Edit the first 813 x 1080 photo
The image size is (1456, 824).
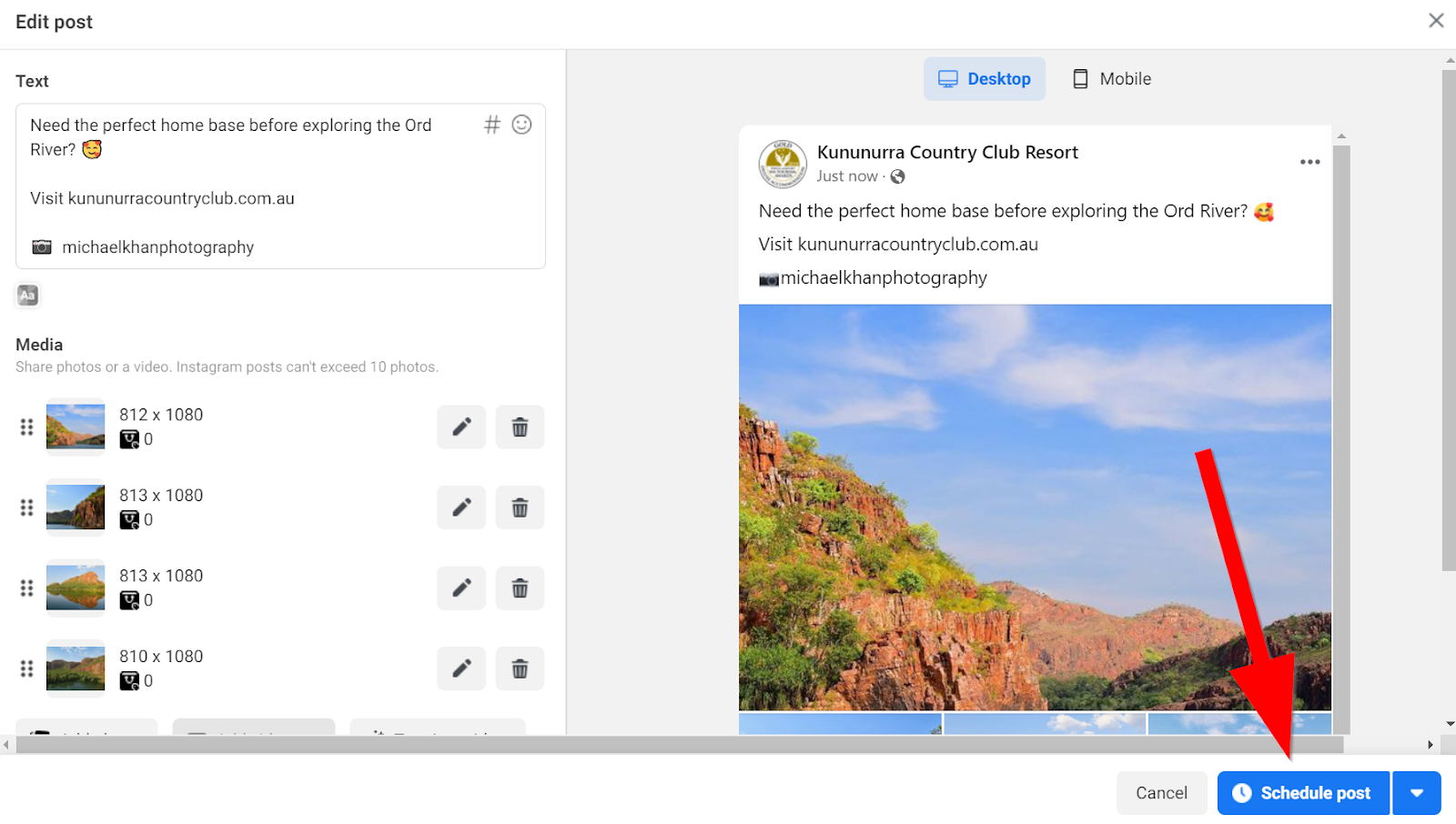click(461, 507)
